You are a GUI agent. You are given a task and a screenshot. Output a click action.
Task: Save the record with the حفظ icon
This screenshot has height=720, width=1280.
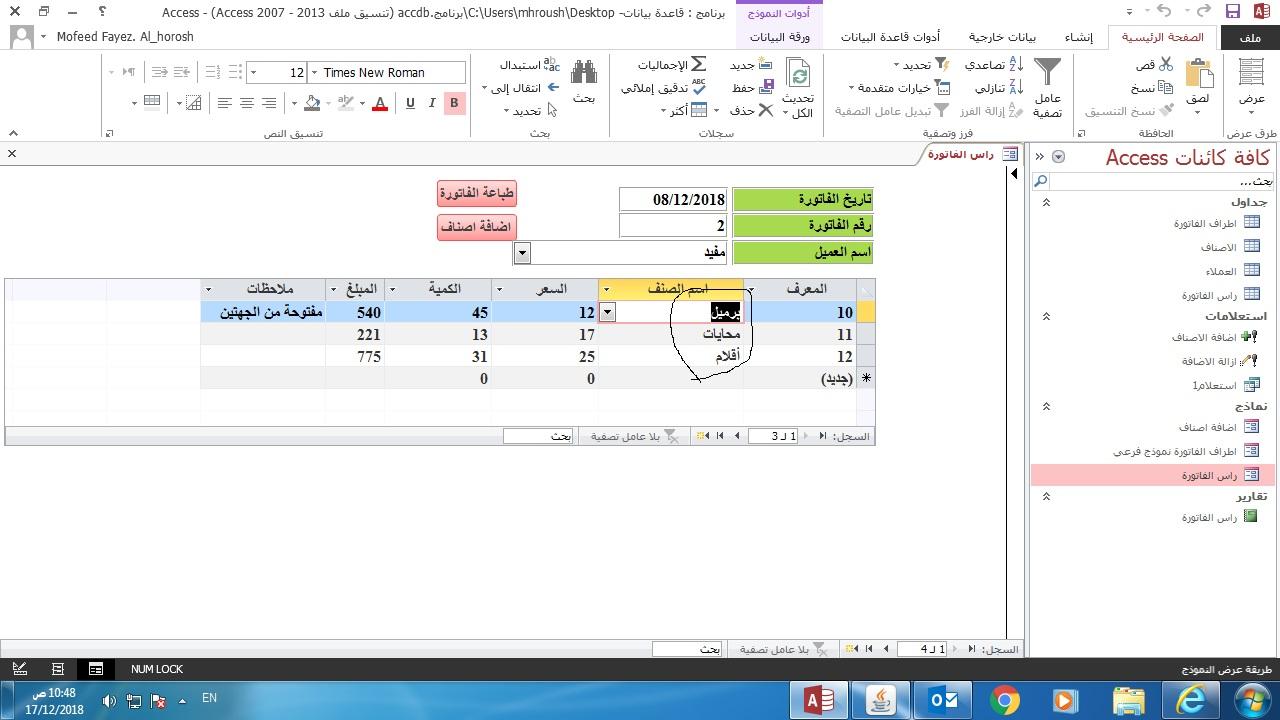tap(765, 88)
